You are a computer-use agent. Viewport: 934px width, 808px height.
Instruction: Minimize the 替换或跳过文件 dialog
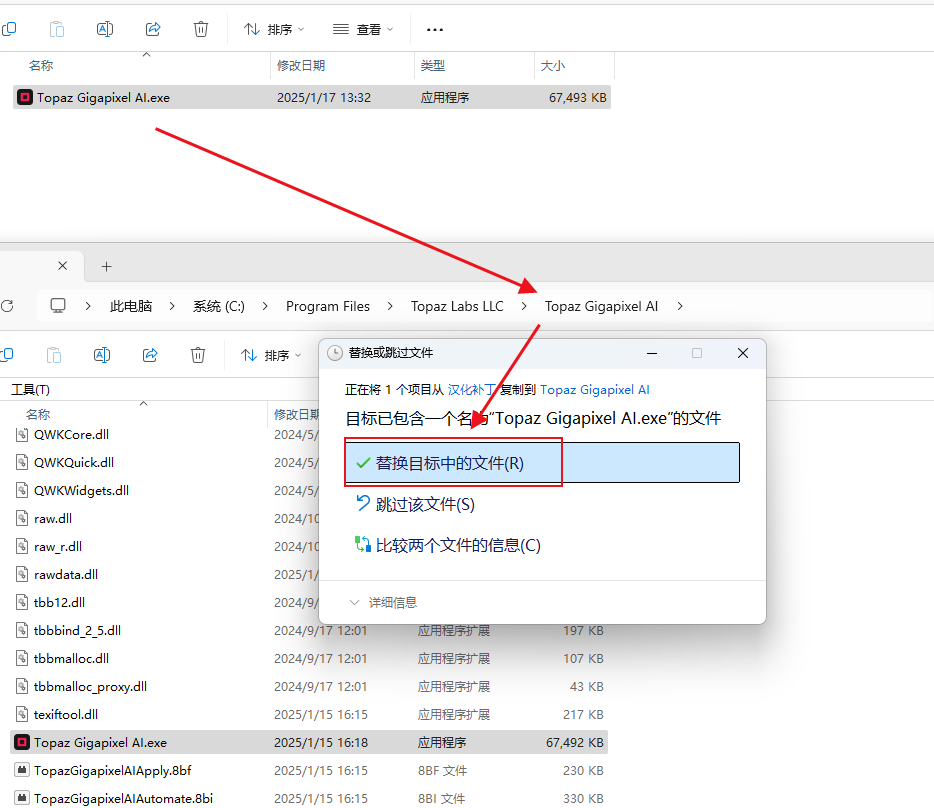click(652, 353)
